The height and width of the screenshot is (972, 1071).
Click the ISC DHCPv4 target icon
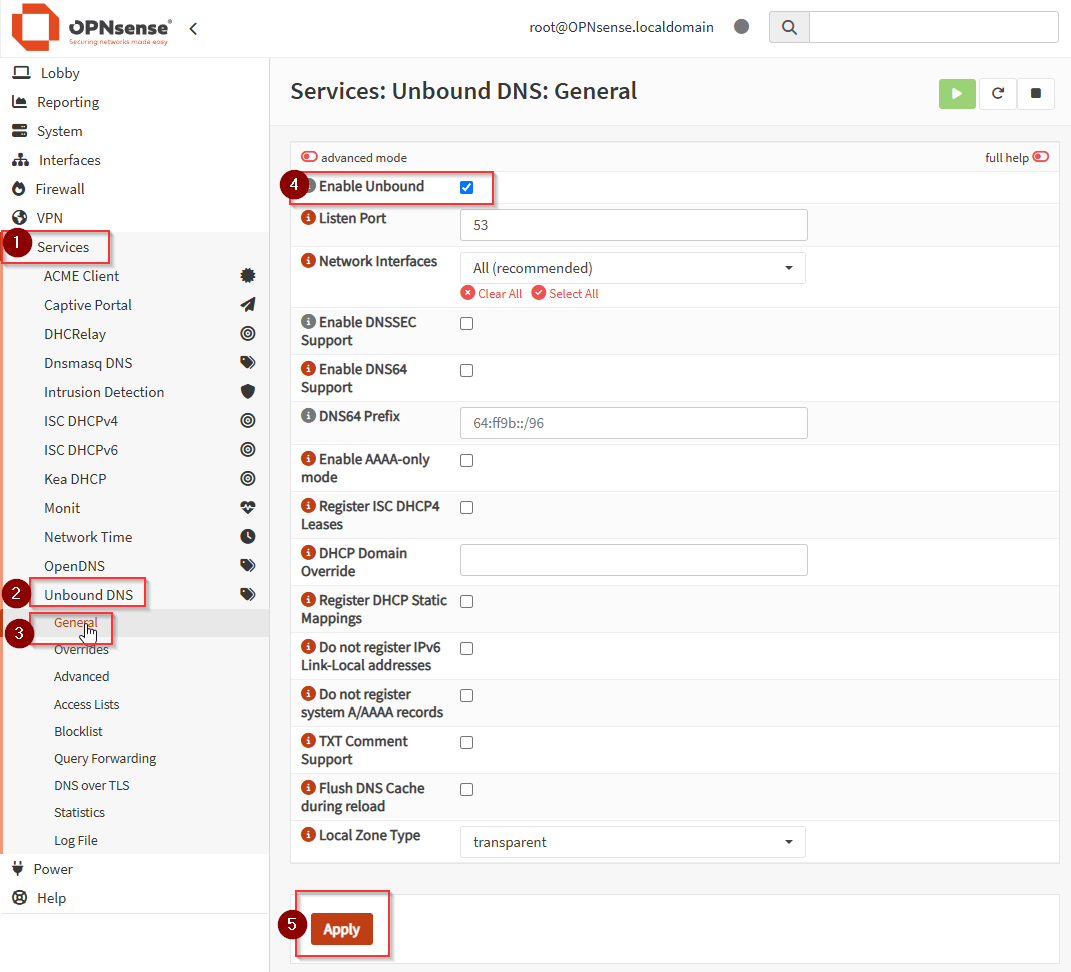[x=248, y=420]
